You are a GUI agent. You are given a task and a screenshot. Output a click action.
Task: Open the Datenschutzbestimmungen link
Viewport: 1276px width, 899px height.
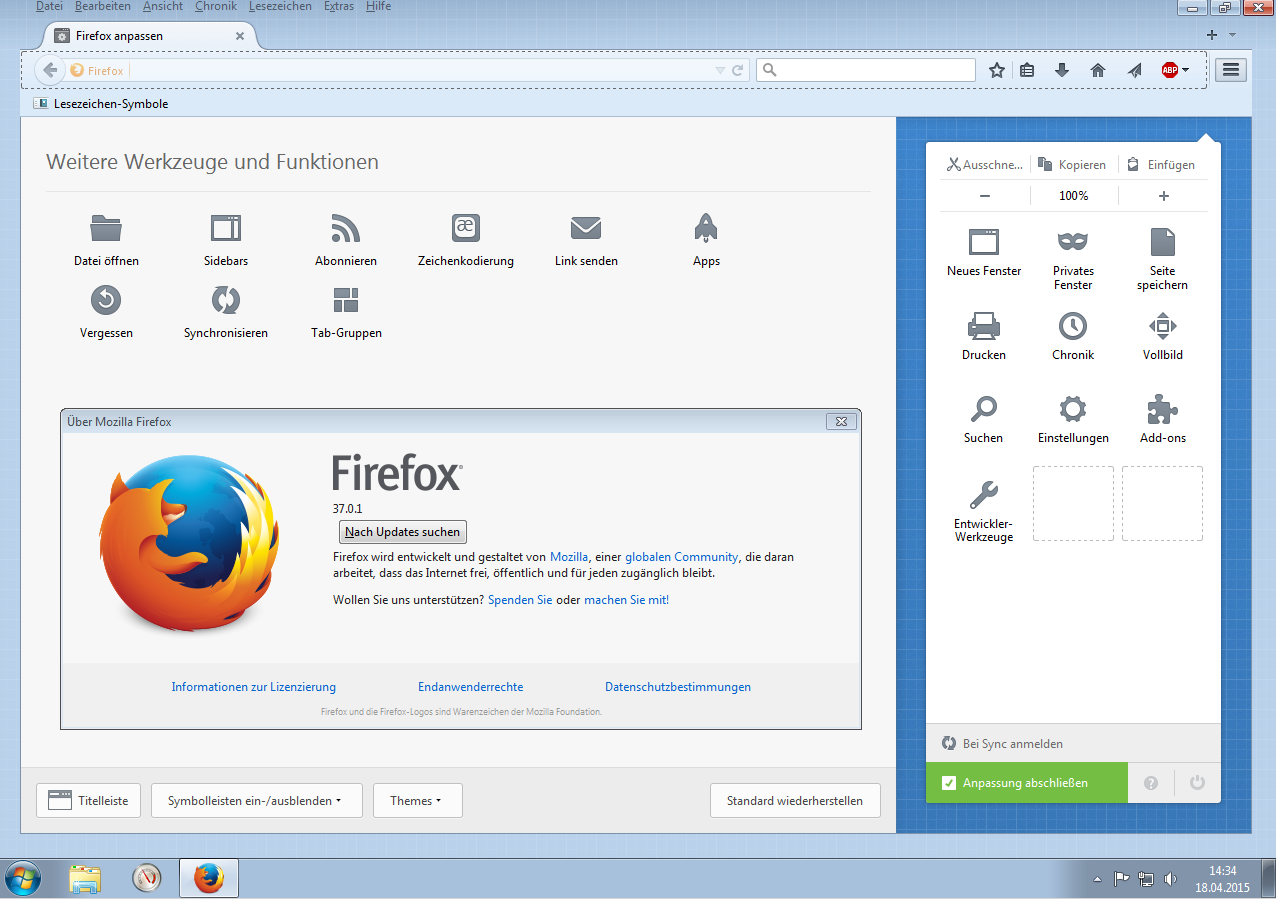(678, 687)
